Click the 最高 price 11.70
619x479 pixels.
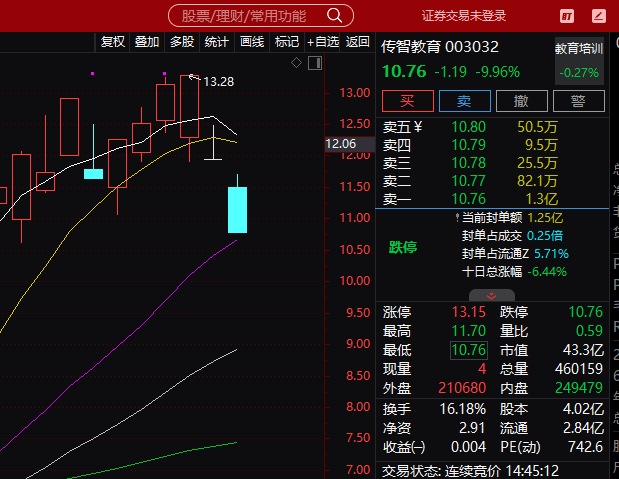[x=469, y=331]
